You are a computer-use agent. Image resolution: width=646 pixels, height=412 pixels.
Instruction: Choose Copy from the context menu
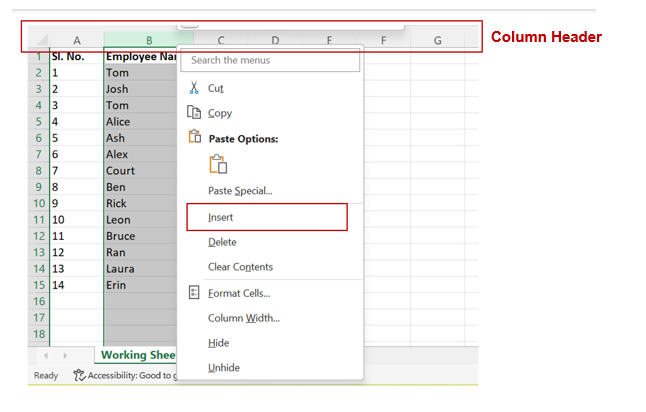pos(272,113)
